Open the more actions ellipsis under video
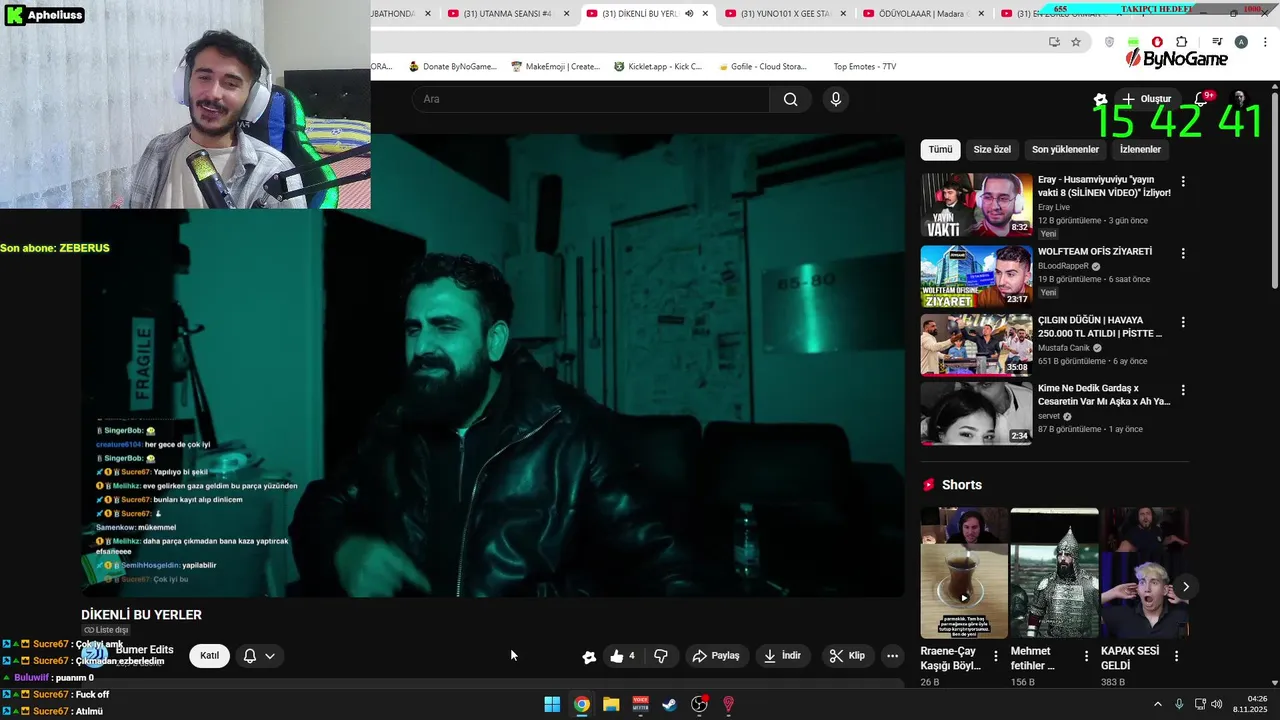Viewport: 1280px width, 720px height. pyautogui.click(x=892, y=656)
